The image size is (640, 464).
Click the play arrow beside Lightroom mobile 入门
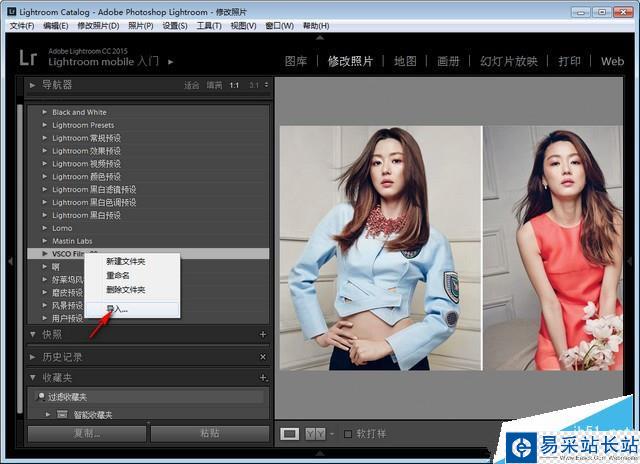coord(171,62)
